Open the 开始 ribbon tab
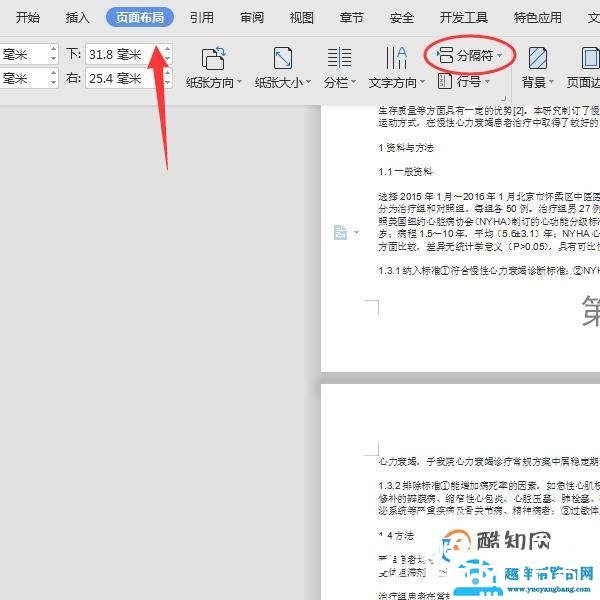The image size is (600, 600). 28,17
